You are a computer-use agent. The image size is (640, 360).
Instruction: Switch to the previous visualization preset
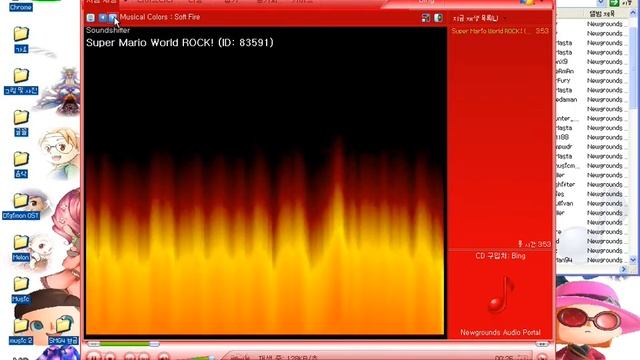[x=103, y=18]
